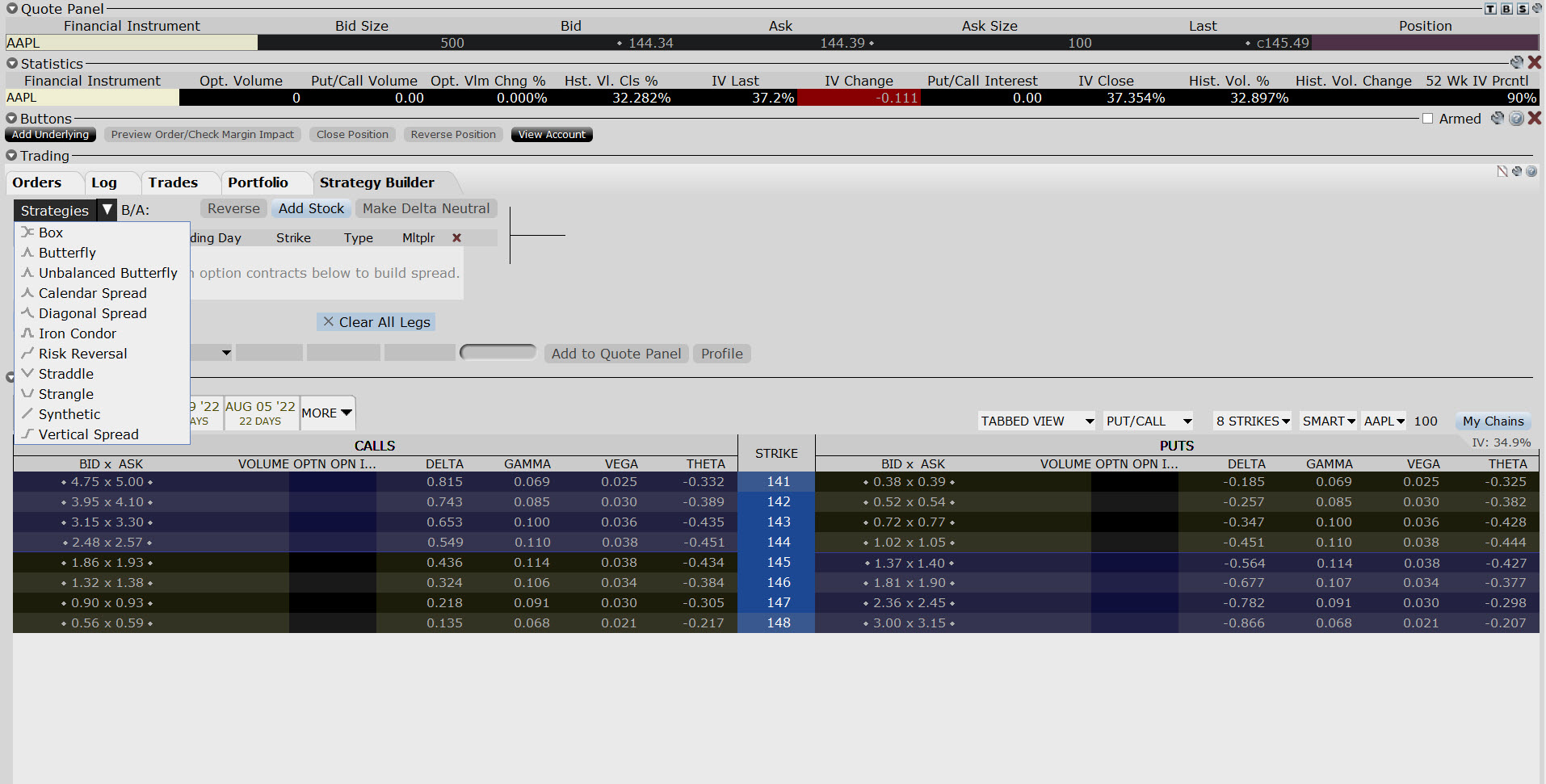Collapse the Trading section
Screen dimensions: 1546x784
coord(12,155)
